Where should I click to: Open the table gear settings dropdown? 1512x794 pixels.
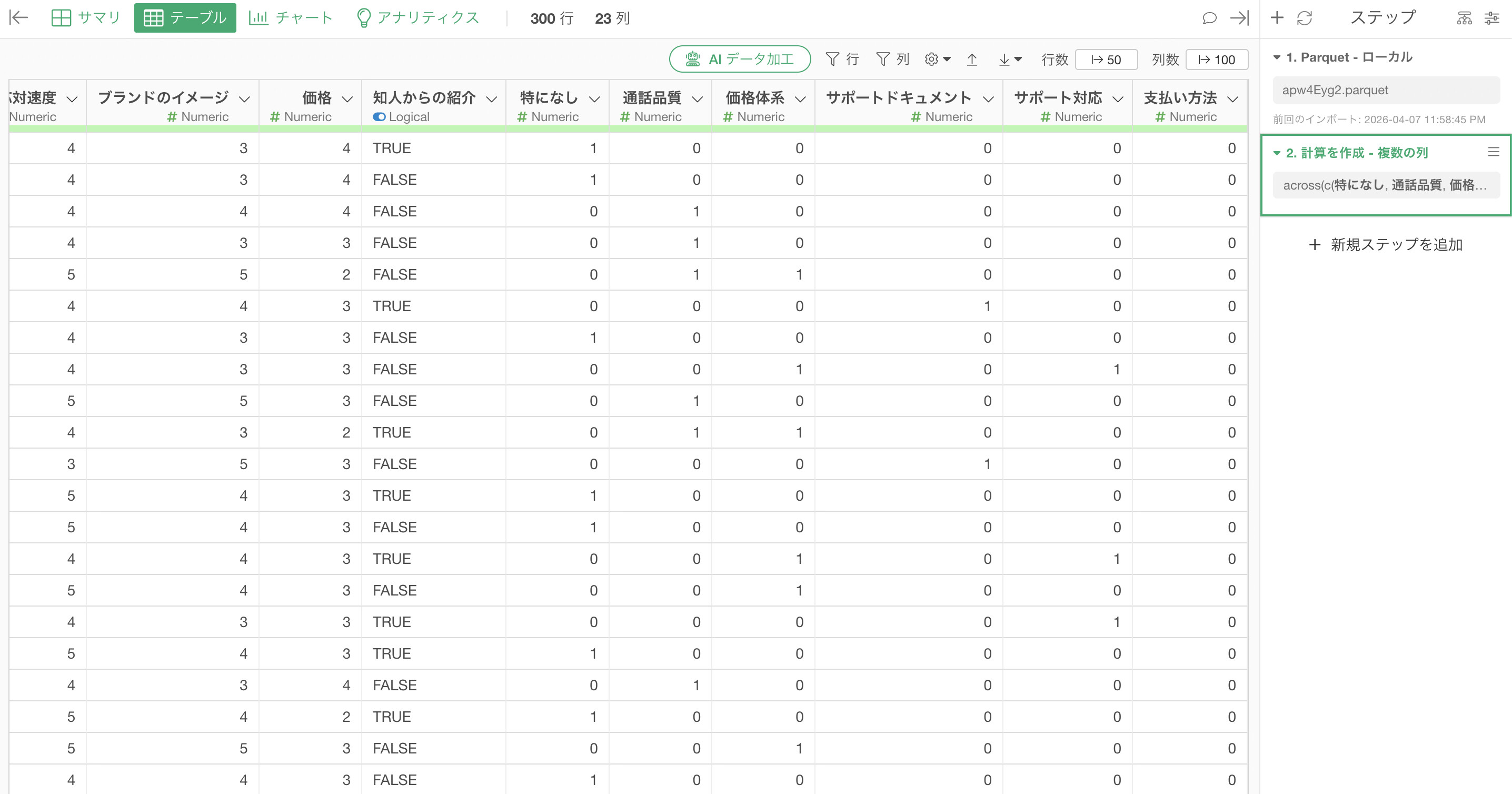(x=937, y=59)
